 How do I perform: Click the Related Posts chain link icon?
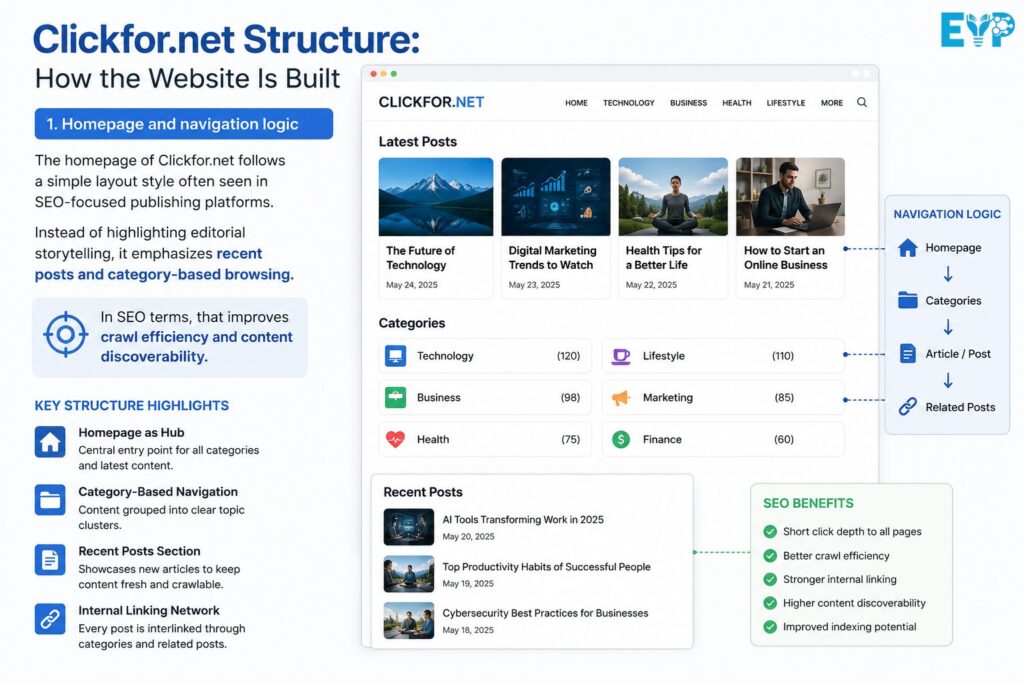coord(908,406)
